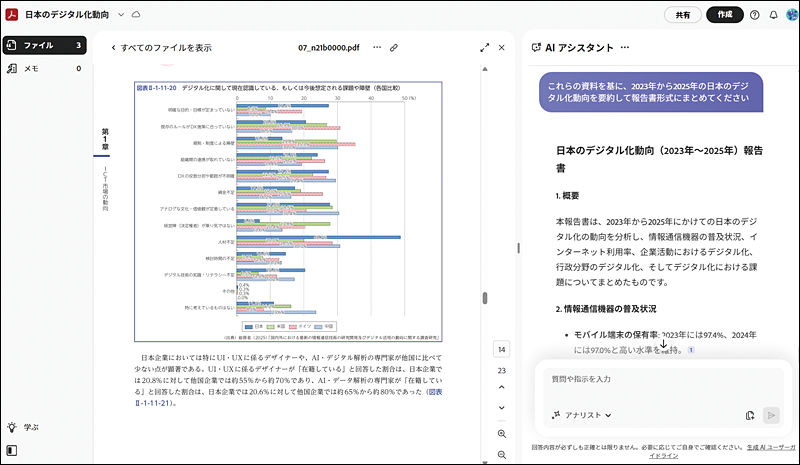This screenshot has width=800, height=465.
Task: Open the more options menu beside the PDF filename
Action: (x=377, y=47)
